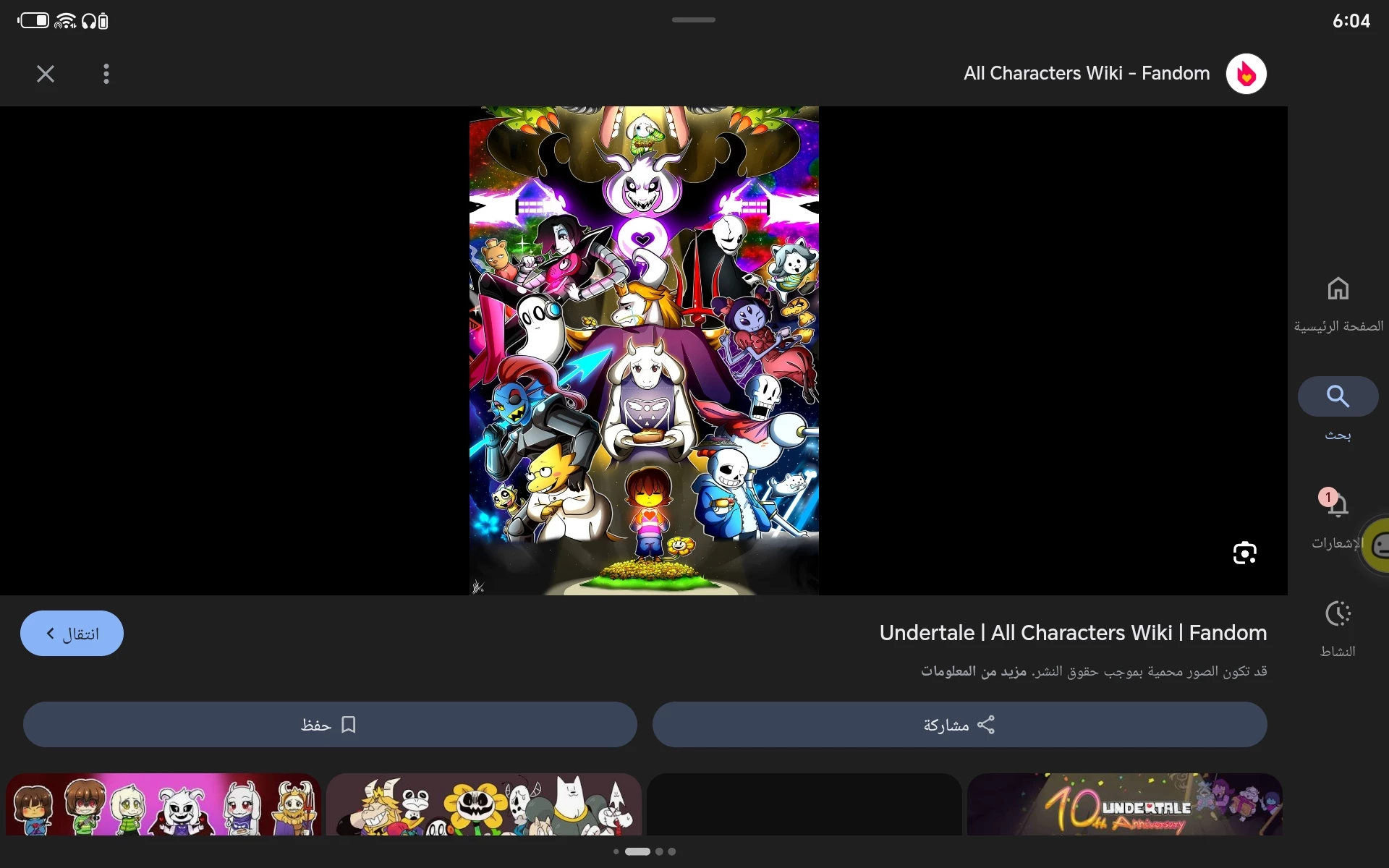
Task: Tap the Google Lens search icon
Action: (1244, 553)
